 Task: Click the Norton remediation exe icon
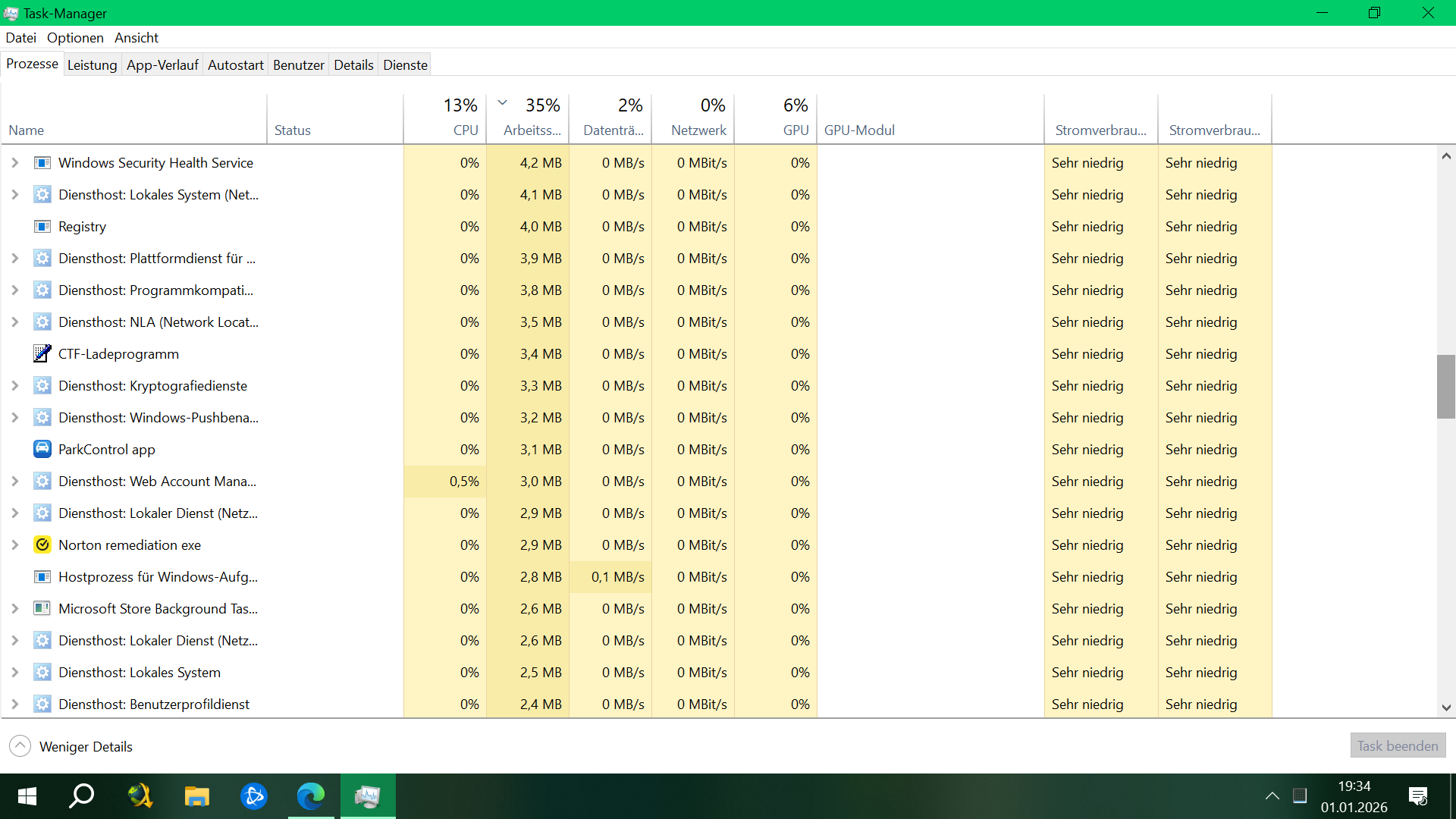tap(42, 544)
